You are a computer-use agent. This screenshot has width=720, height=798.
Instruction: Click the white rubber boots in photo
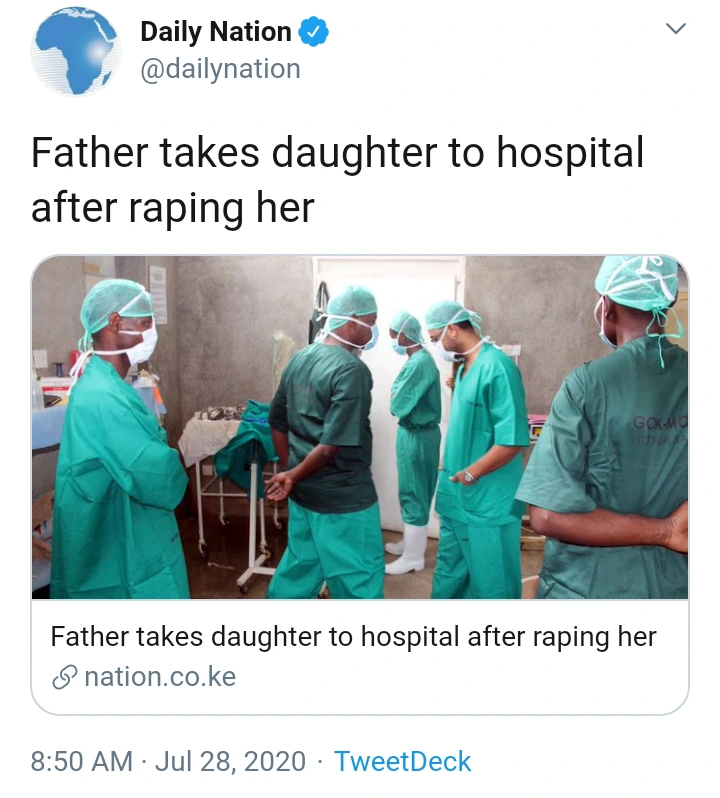[x=408, y=548]
